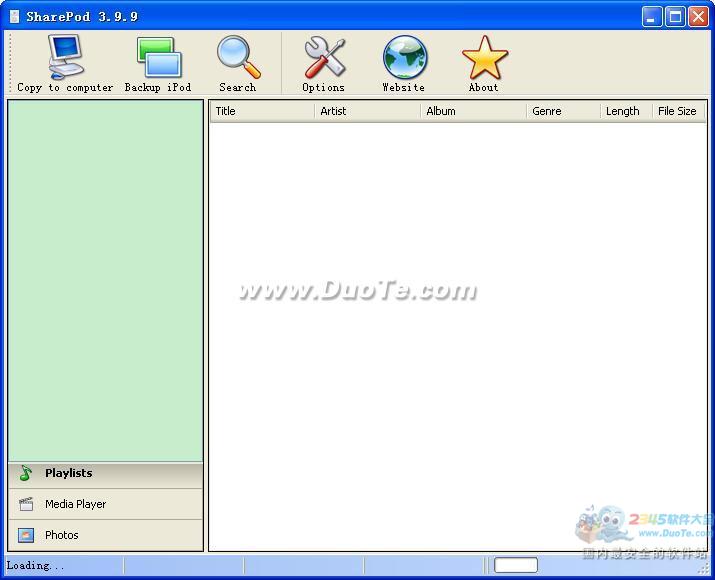This screenshot has width=715, height=580.
Task: Sort by the Title column header
Action: 262,111
